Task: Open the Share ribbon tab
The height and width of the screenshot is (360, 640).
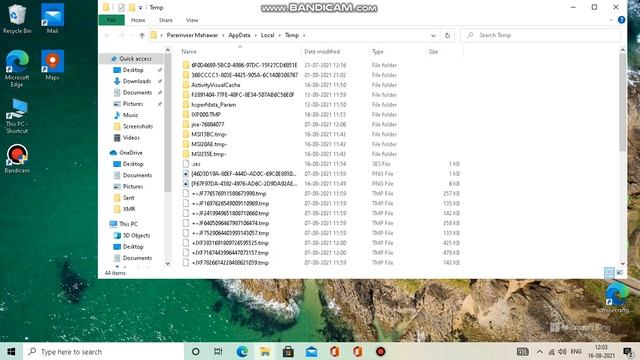Action: tap(165, 20)
